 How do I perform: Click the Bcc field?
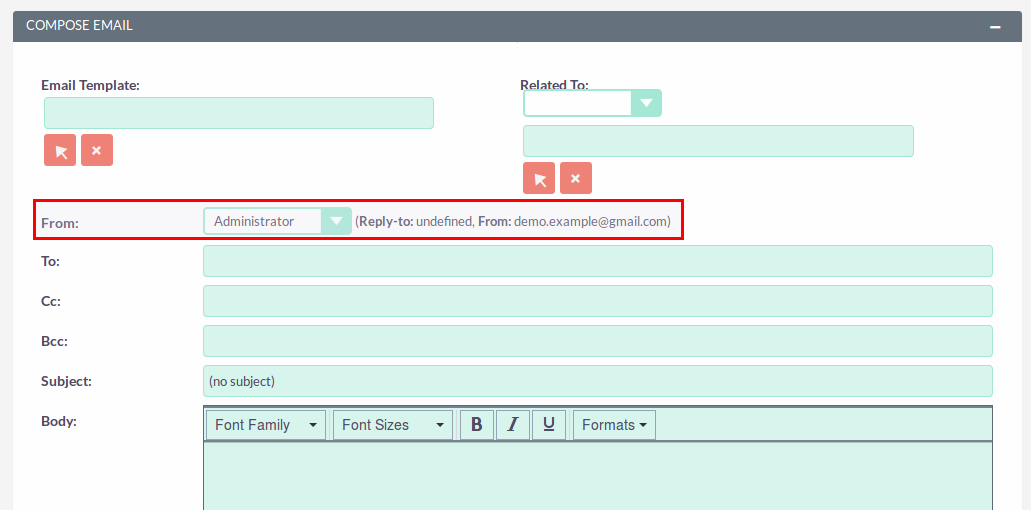pyautogui.click(x=598, y=341)
